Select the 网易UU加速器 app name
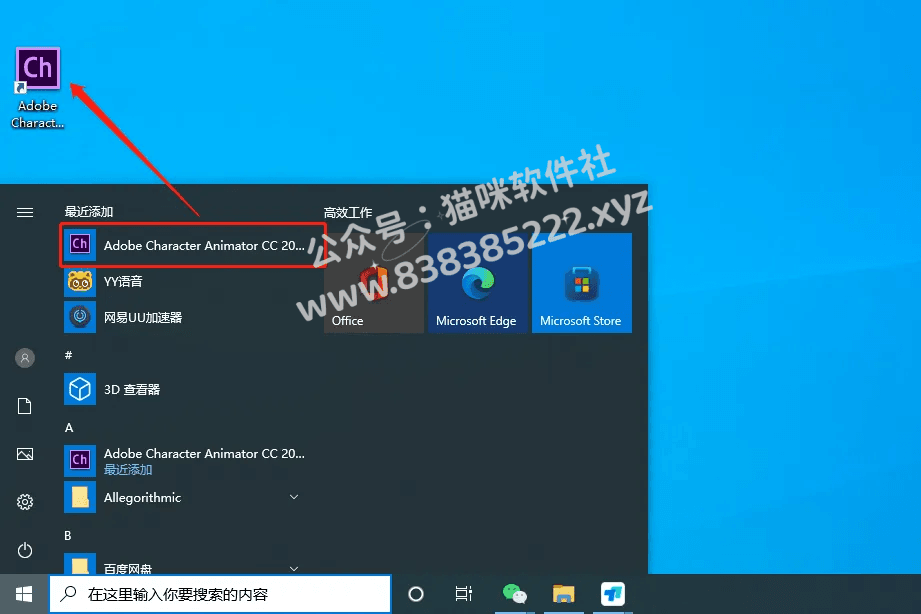Screen dimensions: 921x614 143,317
